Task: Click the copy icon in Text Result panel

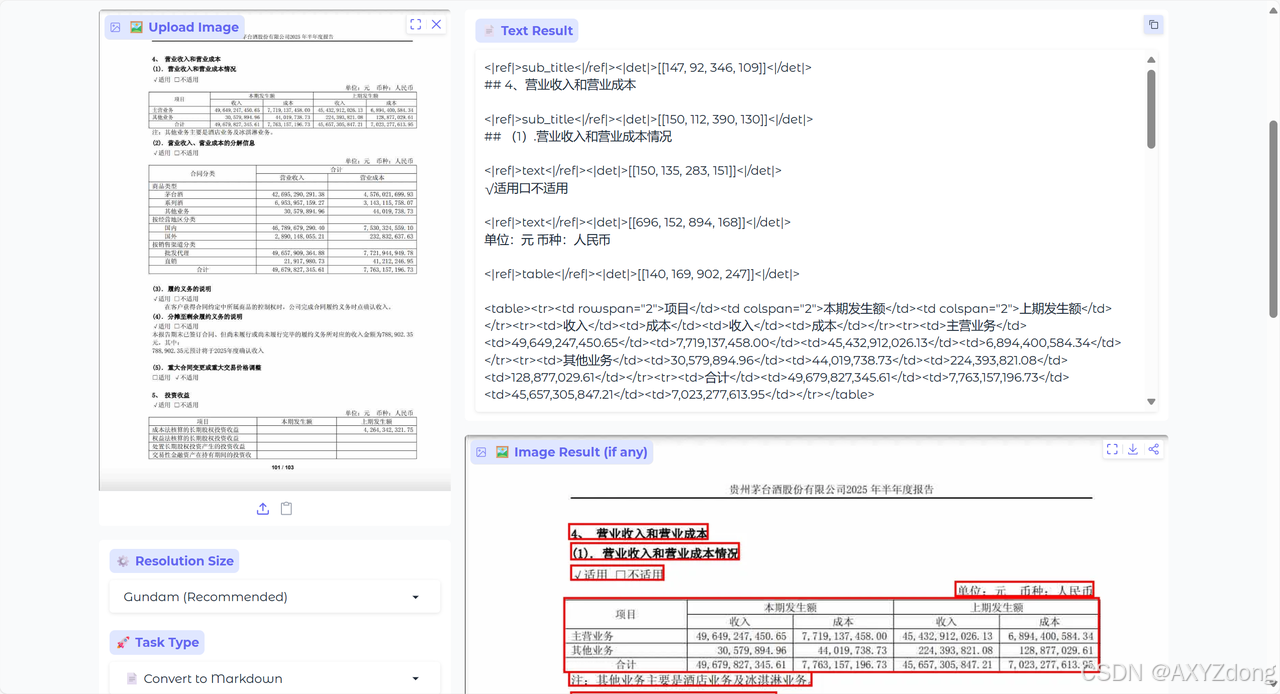Action: click(1153, 23)
